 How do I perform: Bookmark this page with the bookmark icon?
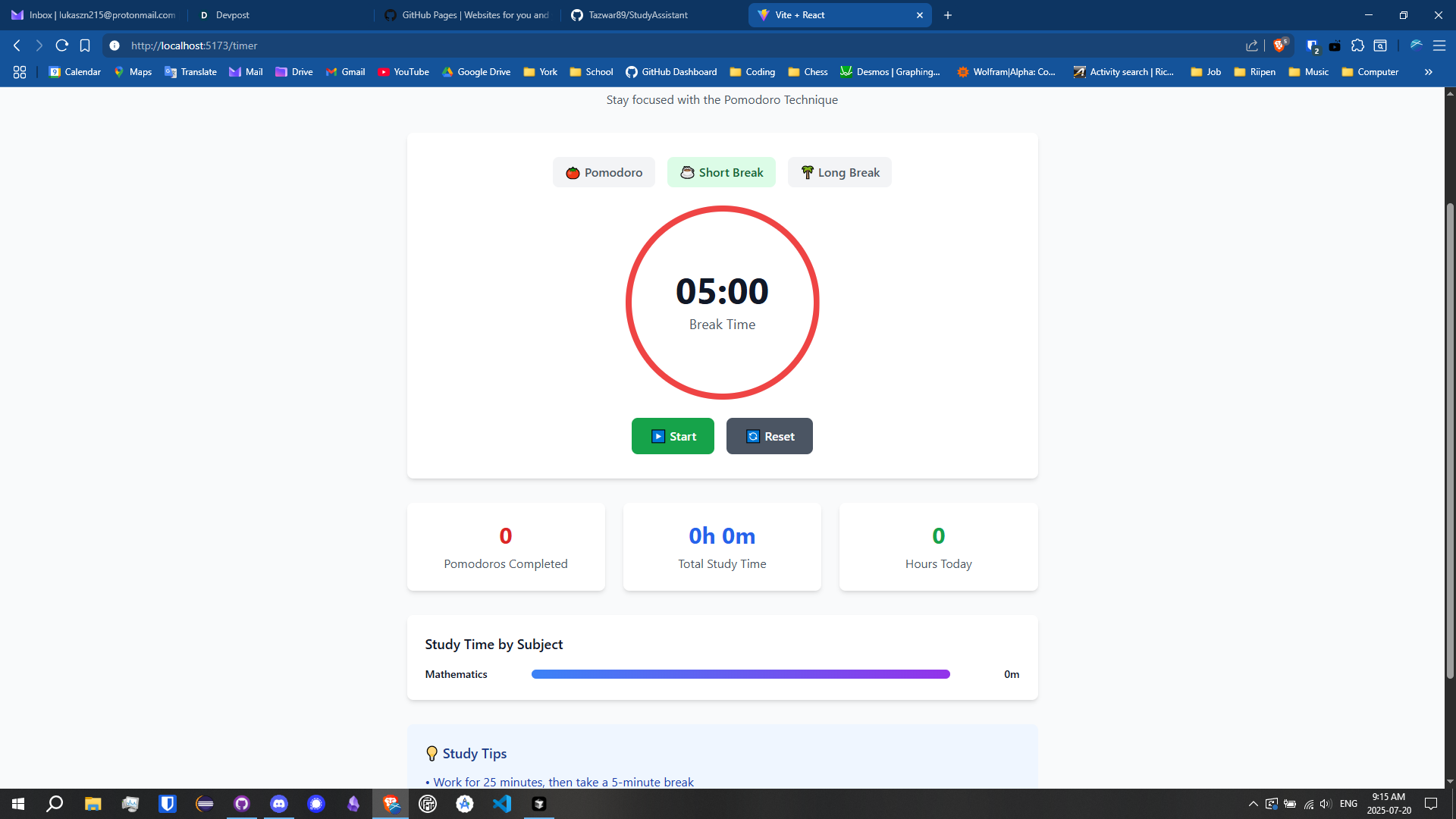coord(85,45)
